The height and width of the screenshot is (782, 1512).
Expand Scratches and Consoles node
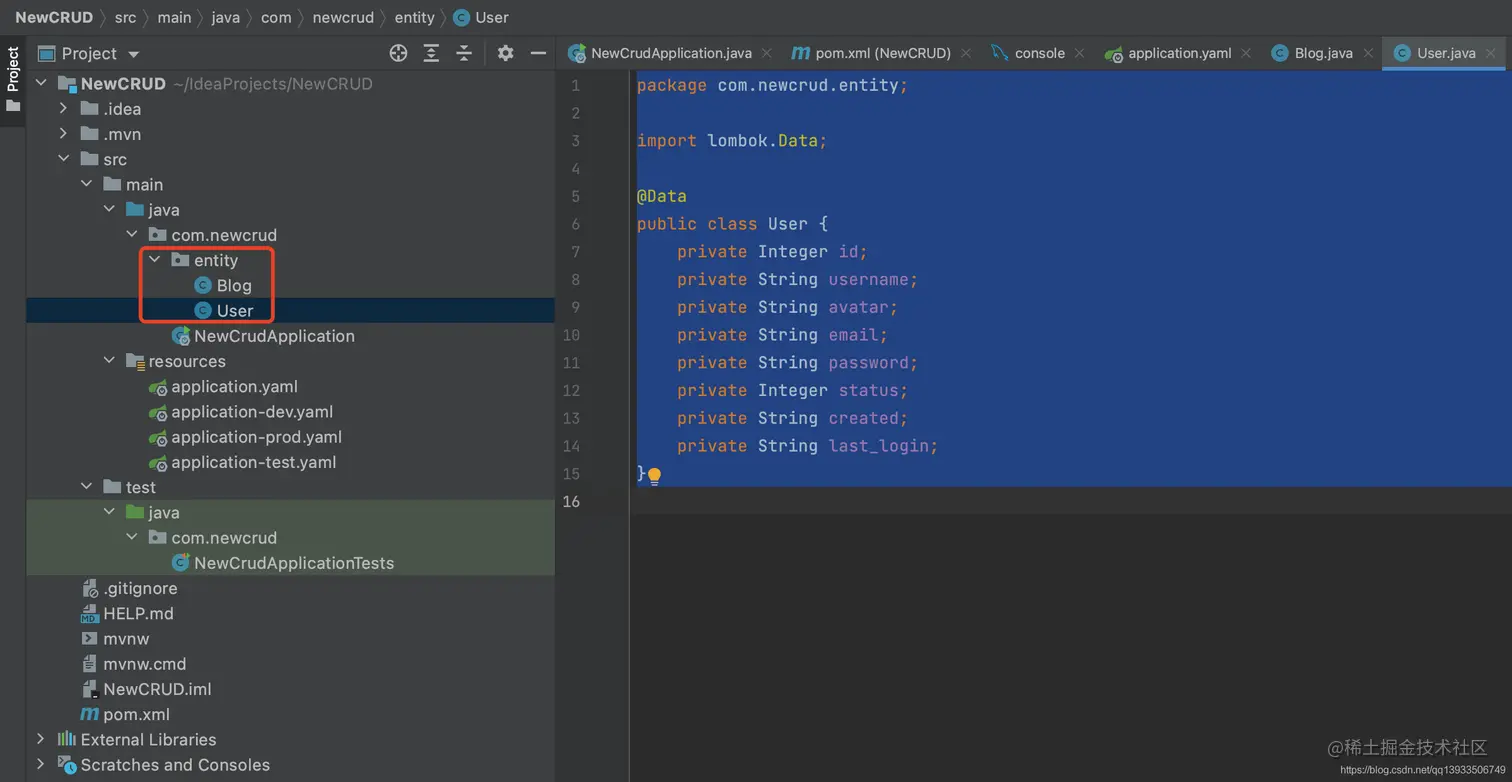41,765
